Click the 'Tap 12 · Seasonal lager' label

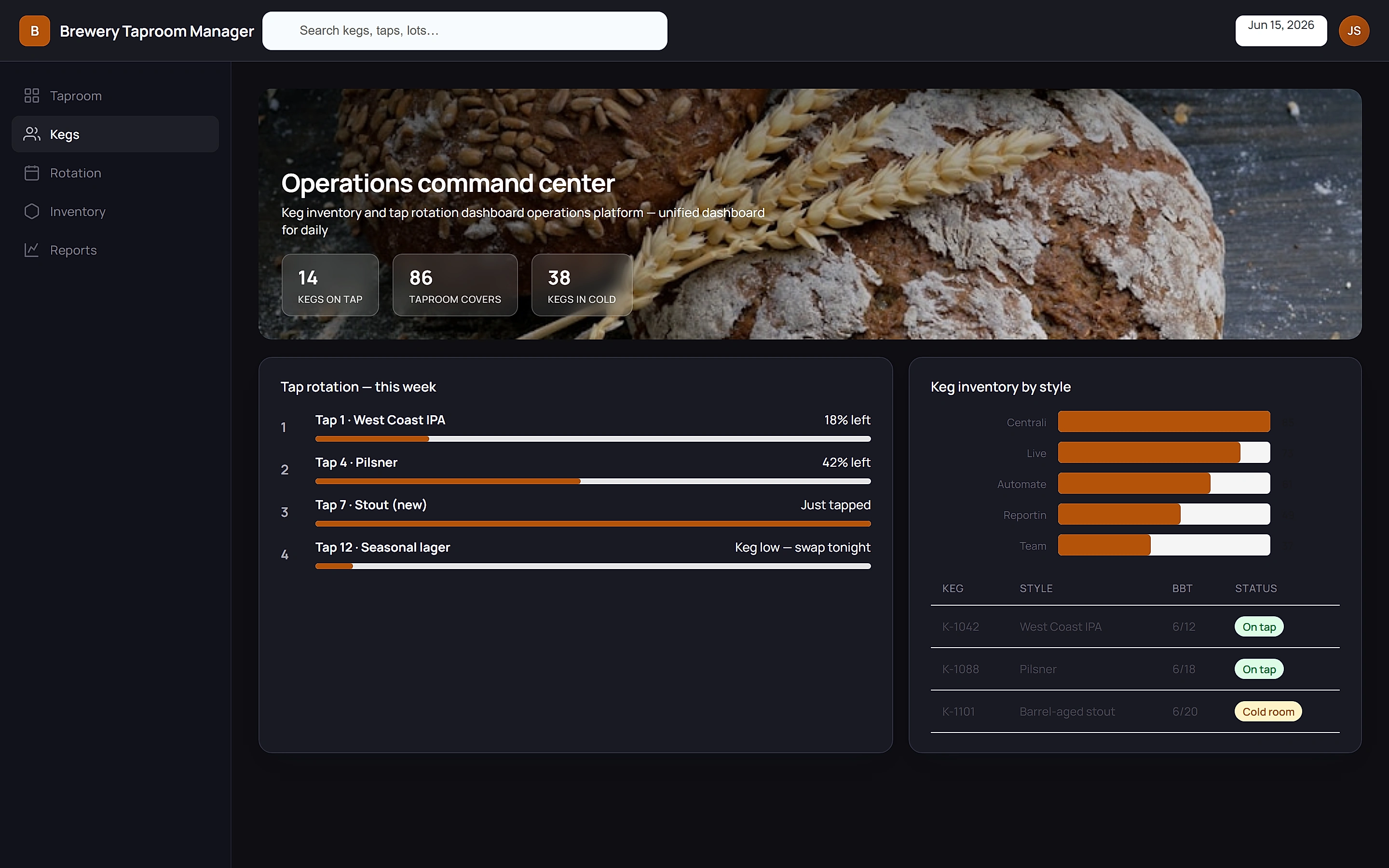click(x=382, y=547)
